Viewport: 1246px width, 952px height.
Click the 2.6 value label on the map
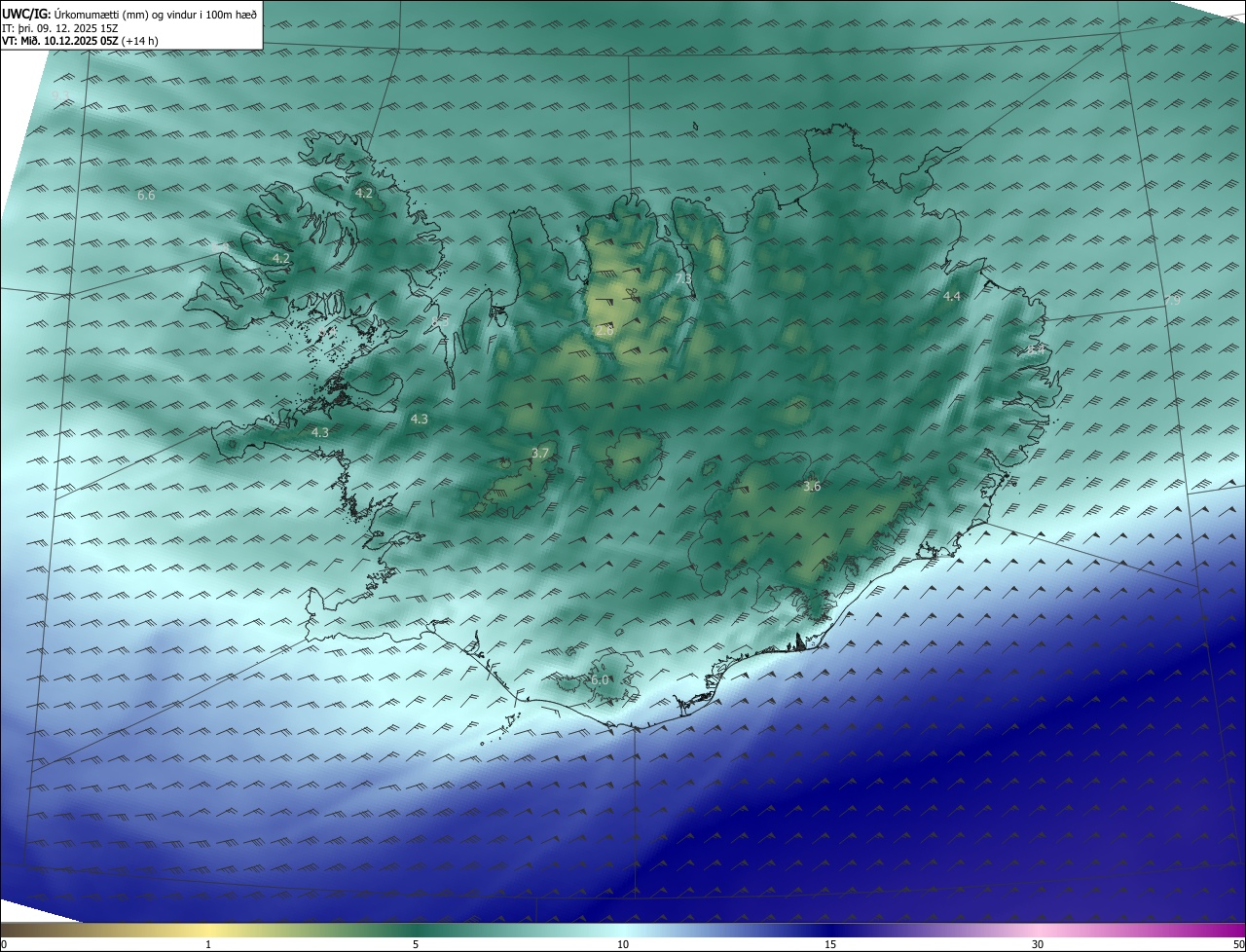(605, 331)
